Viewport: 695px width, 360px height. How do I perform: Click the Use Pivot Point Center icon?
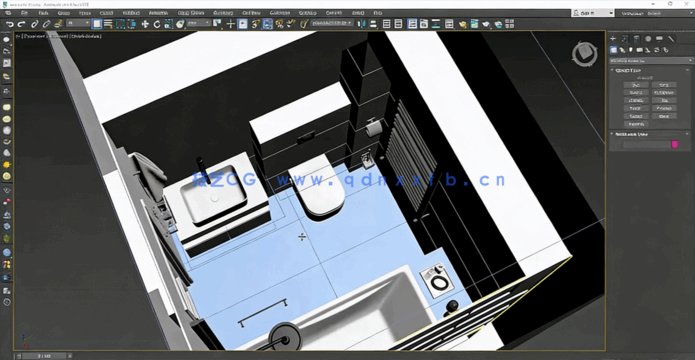click(x=217, y=24)
